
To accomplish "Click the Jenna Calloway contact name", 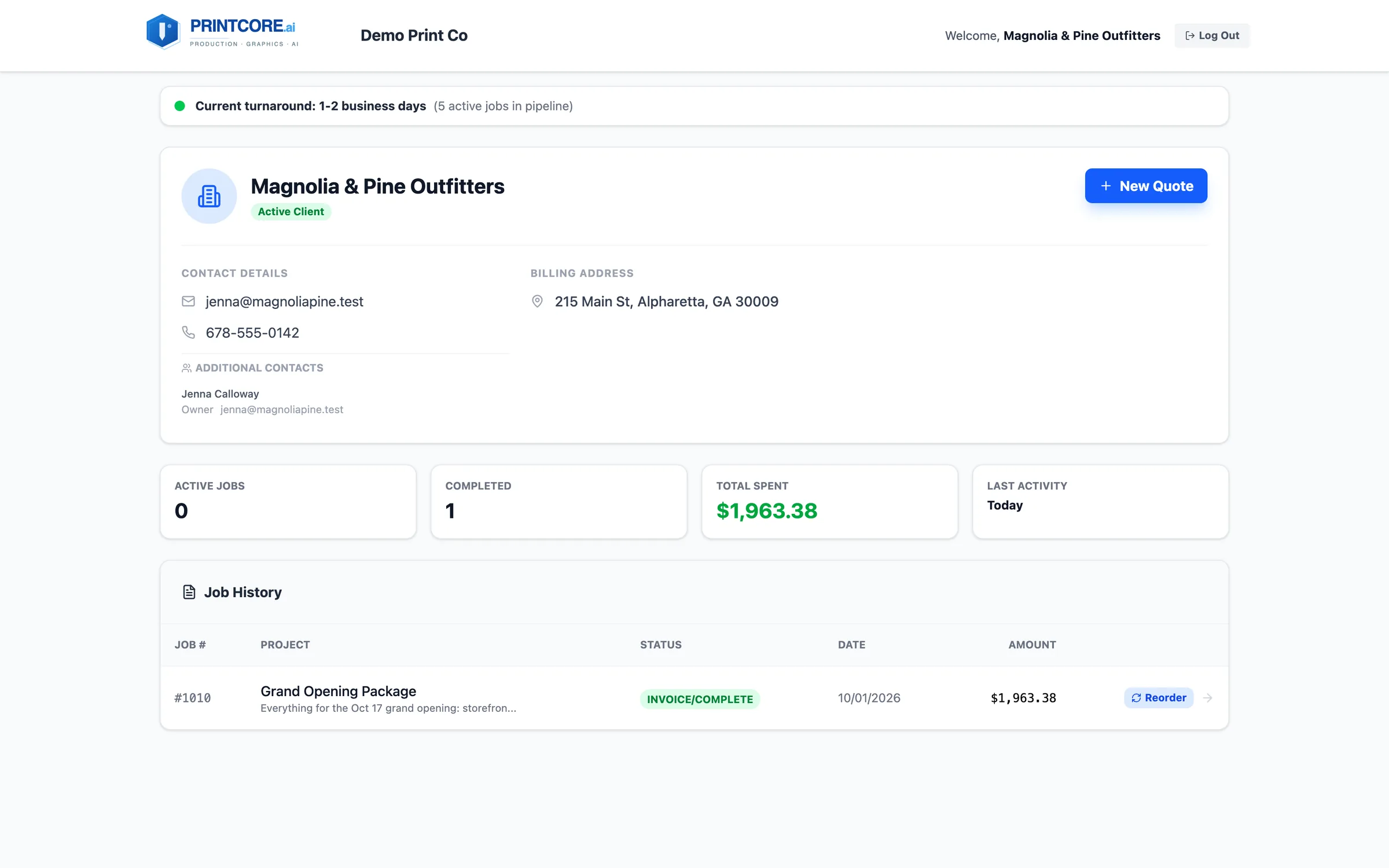I will [x=220, y=393].
